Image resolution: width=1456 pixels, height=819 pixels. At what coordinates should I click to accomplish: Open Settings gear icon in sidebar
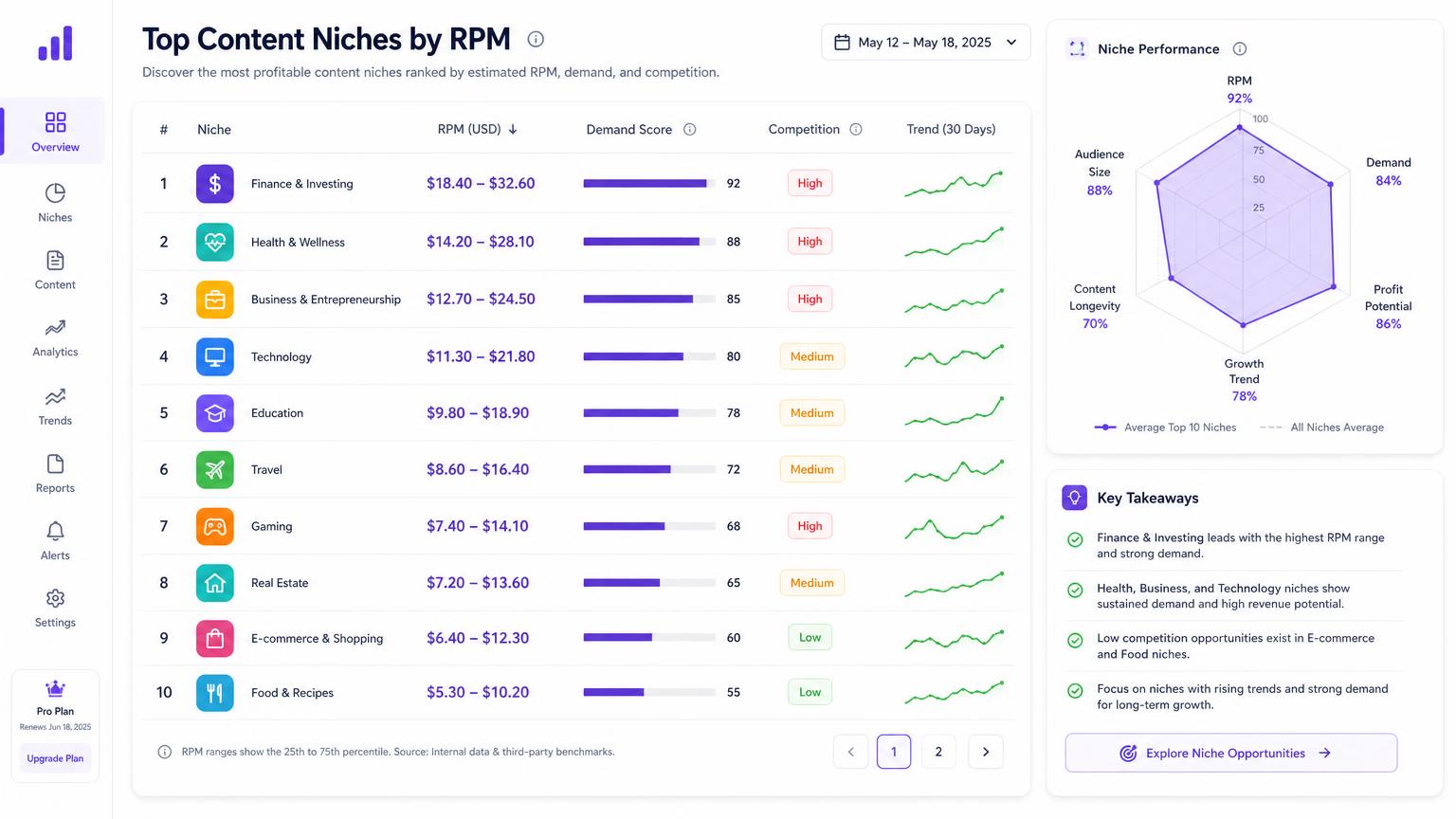pyautogui.click(x=55, y=598)
